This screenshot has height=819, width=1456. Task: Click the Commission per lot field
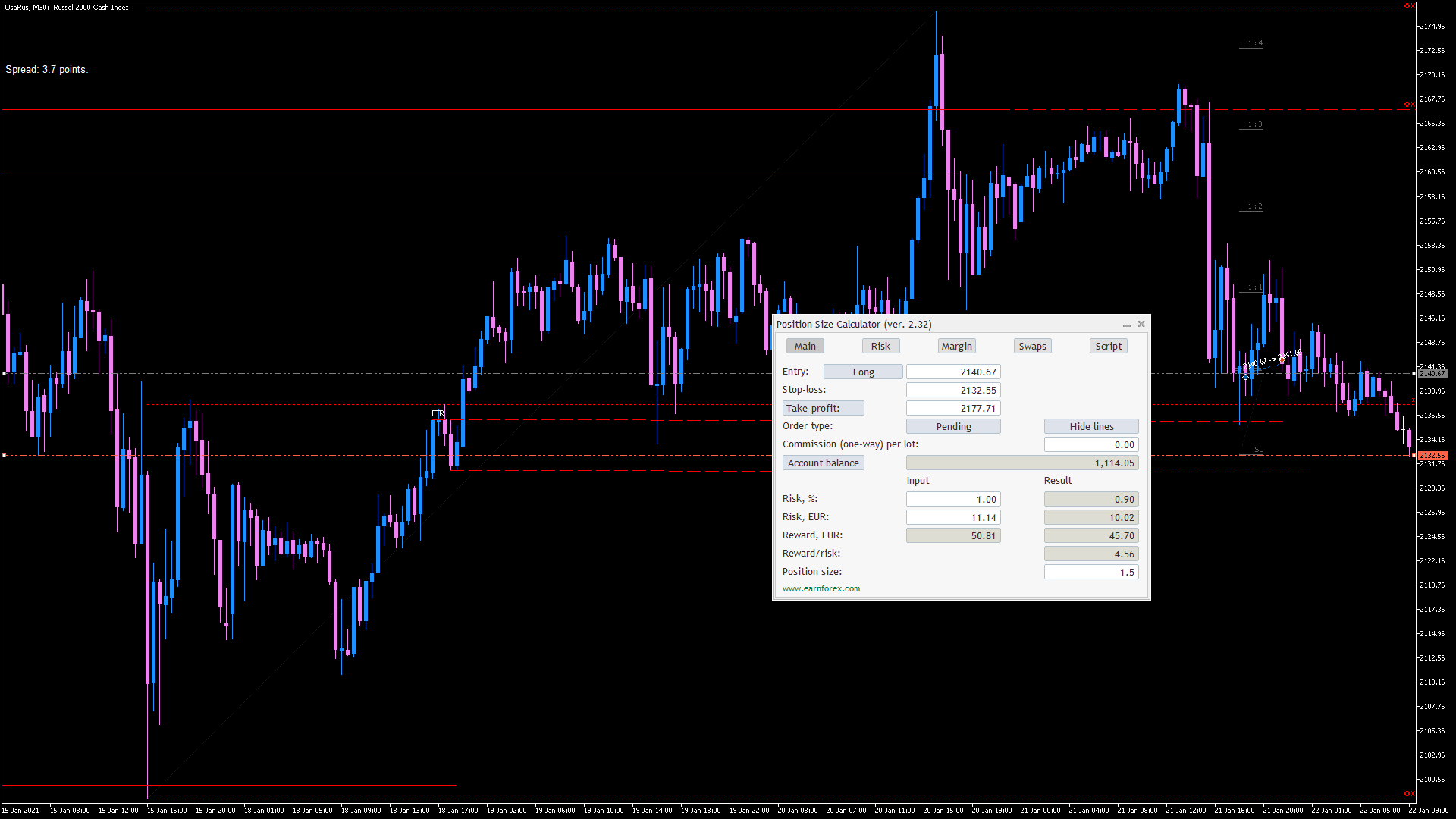(1091, 444)
